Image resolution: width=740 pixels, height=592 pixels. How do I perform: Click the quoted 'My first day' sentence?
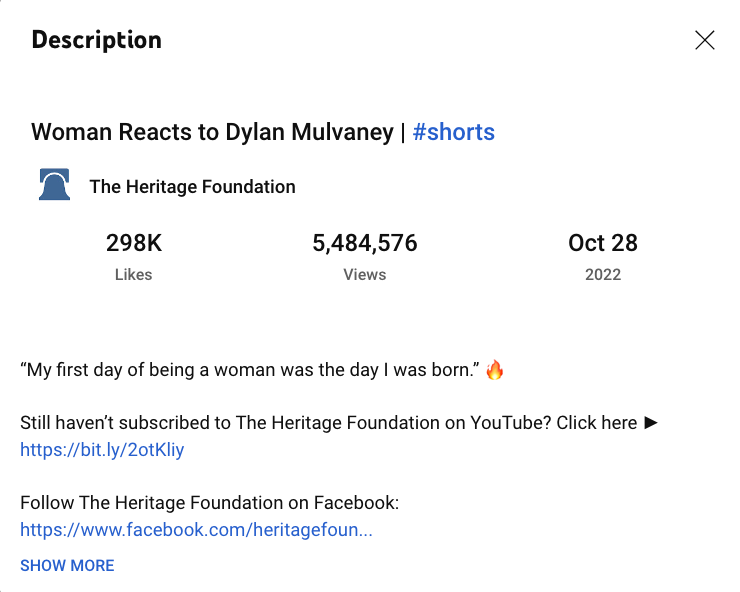[x=250, y=371]
